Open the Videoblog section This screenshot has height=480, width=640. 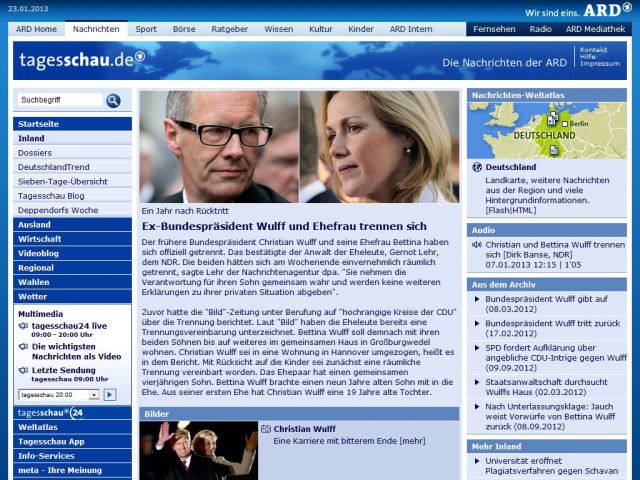pos(73,253)
